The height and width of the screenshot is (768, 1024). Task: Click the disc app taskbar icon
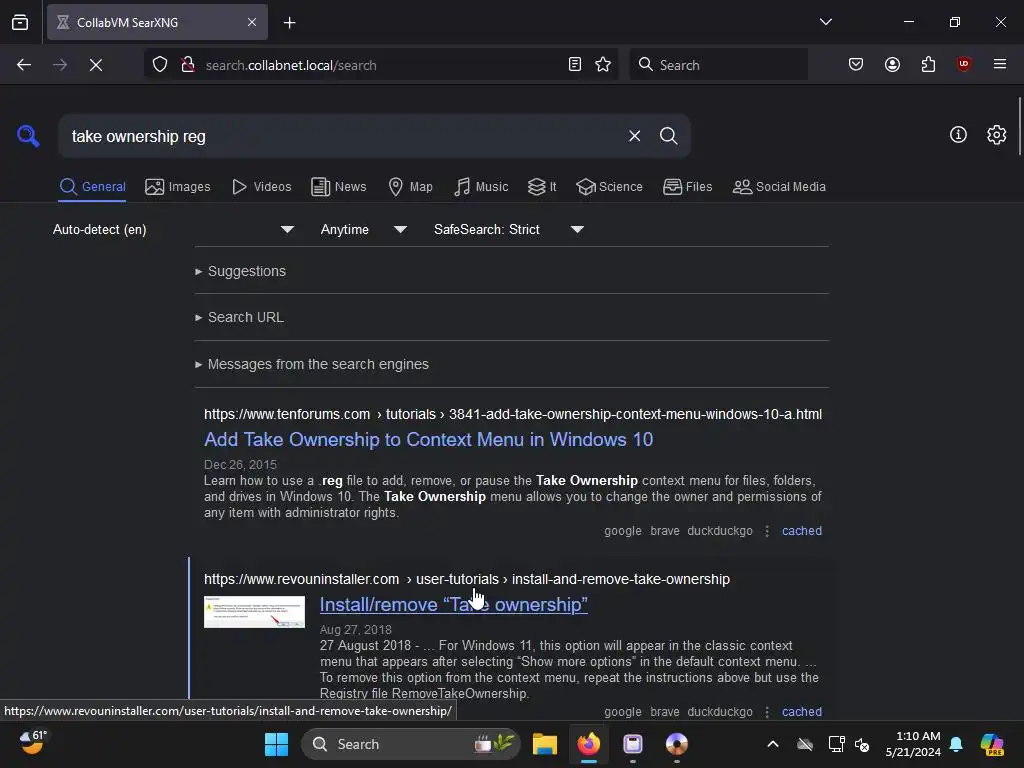tap(677, 744)
